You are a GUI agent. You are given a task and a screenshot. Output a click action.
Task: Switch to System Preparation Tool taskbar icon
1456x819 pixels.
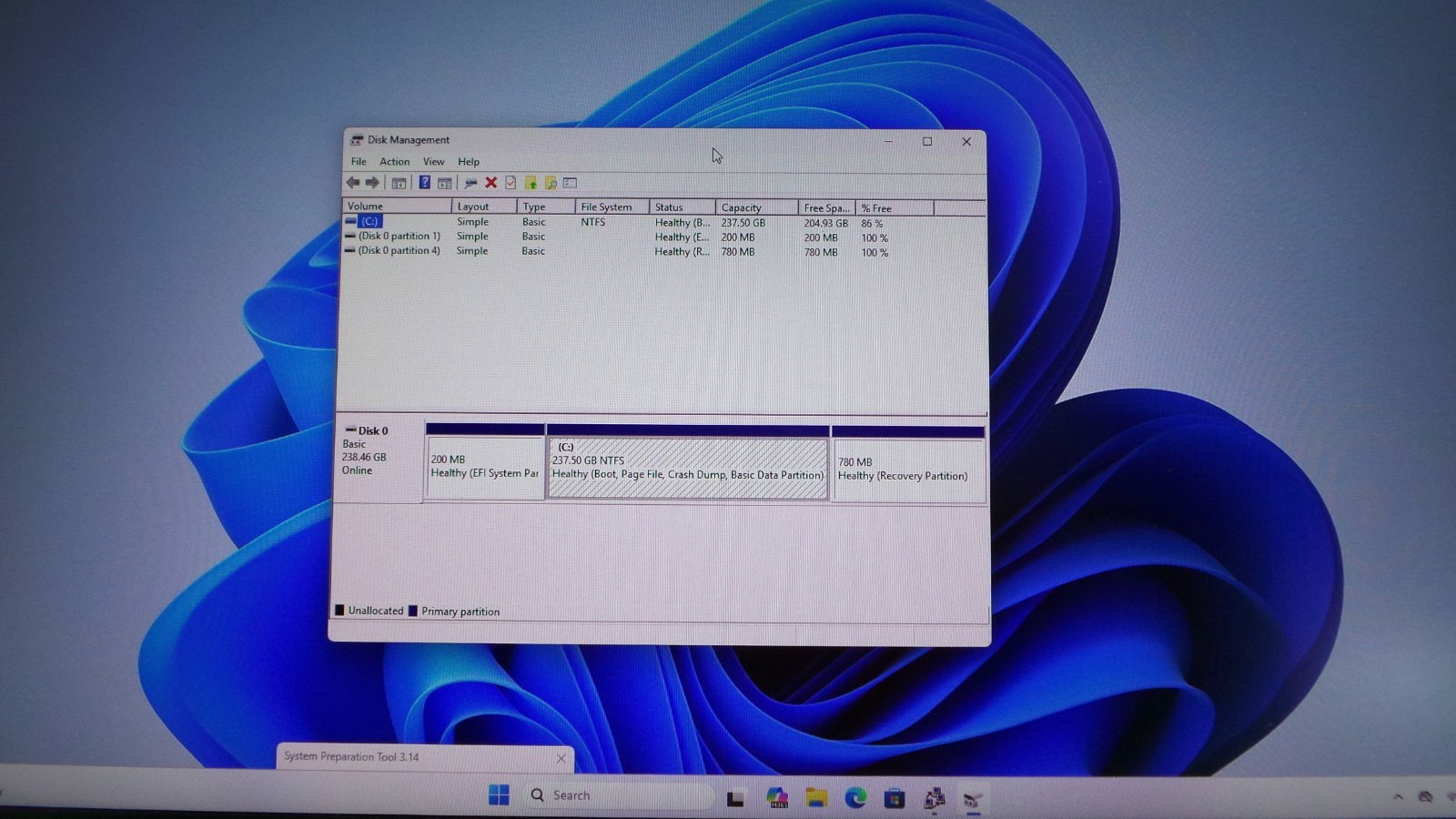click(x=934, y=798)
